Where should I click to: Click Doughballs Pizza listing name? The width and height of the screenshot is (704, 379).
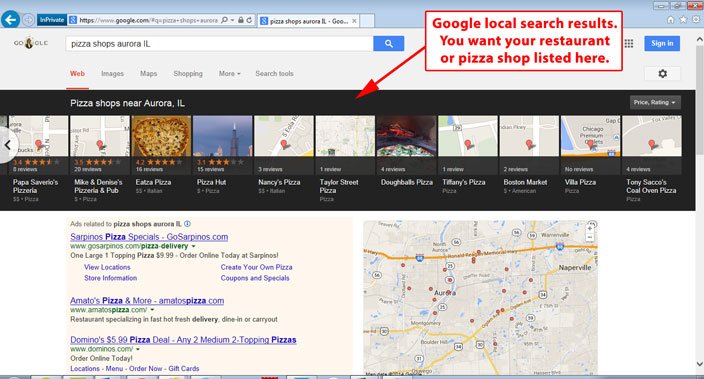407,182
